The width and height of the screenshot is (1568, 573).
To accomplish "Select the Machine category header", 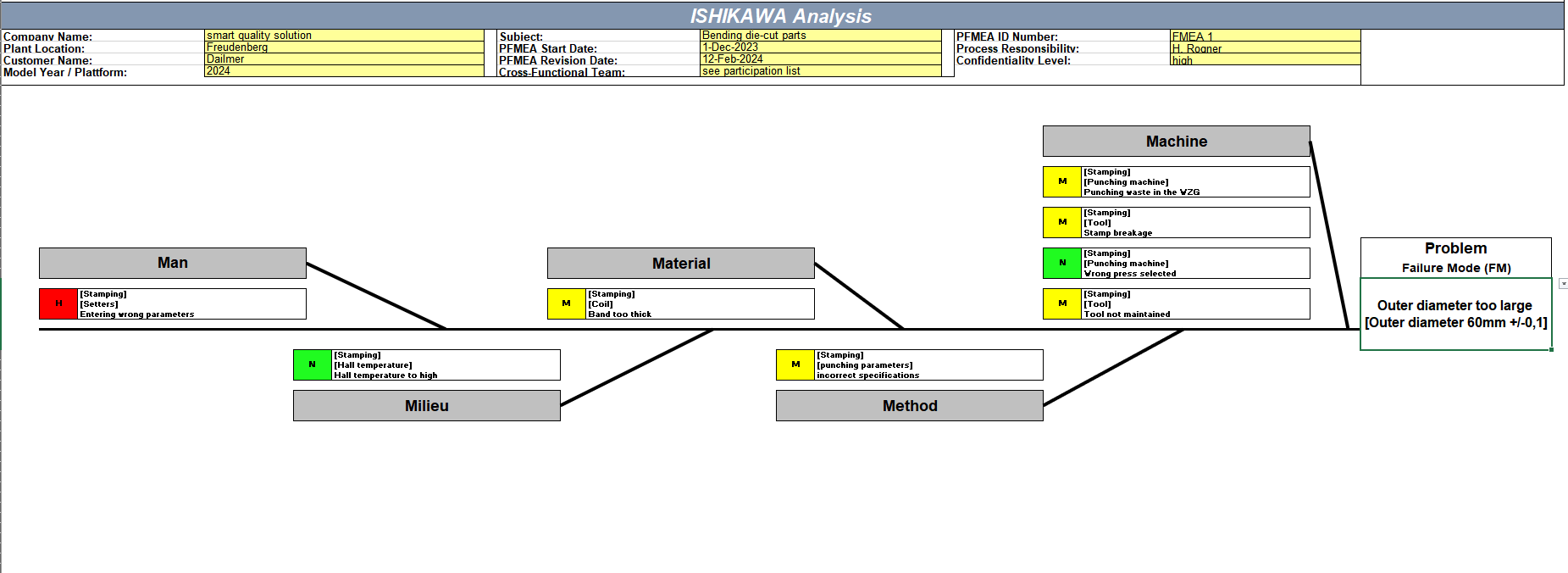I will pos(1177,142).
